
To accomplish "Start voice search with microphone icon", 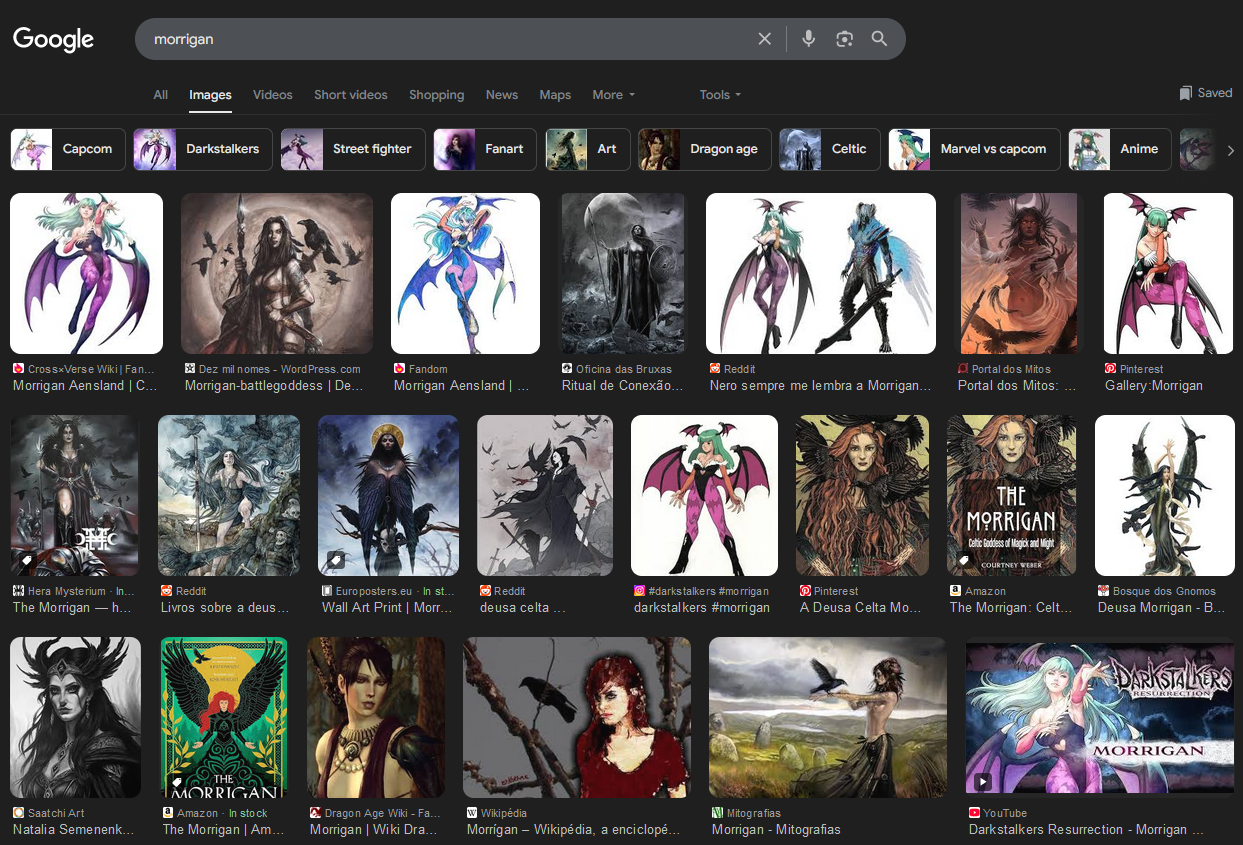I will click(809, 39).
